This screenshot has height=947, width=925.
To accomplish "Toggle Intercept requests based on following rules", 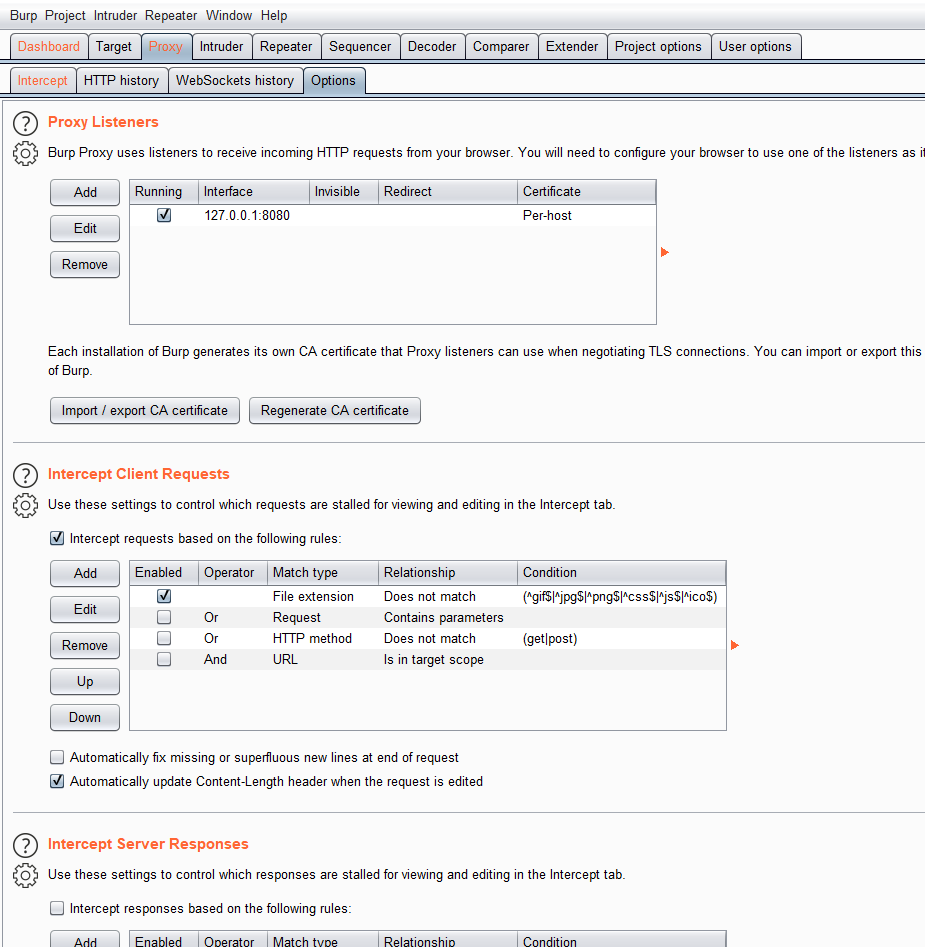I will 57,538.
